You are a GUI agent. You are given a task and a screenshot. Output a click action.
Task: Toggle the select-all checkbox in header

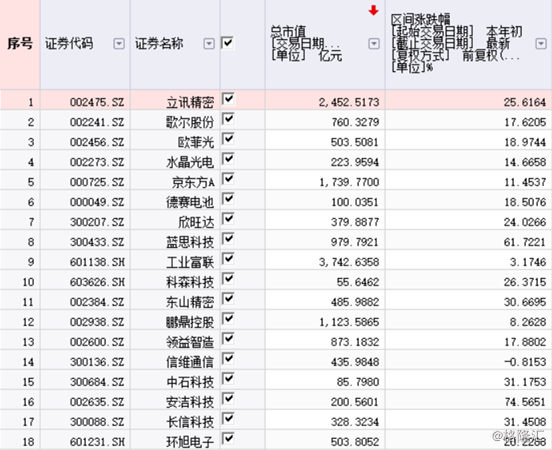coord(228,43)
